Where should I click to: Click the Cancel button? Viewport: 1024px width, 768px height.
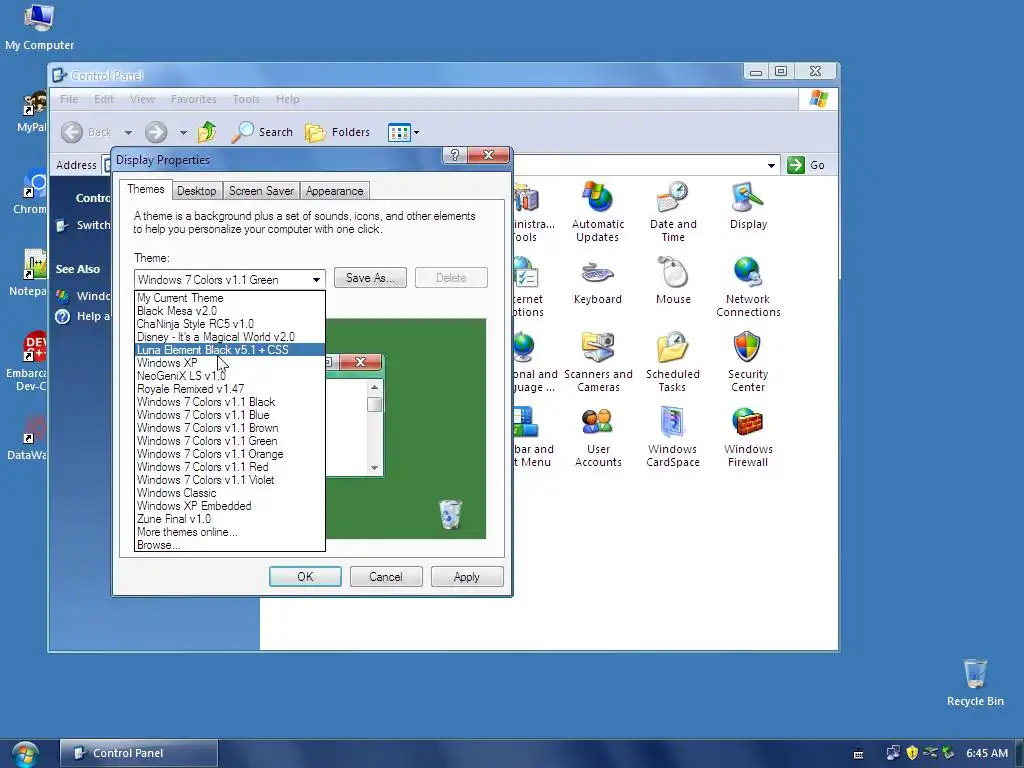point(386,577)
